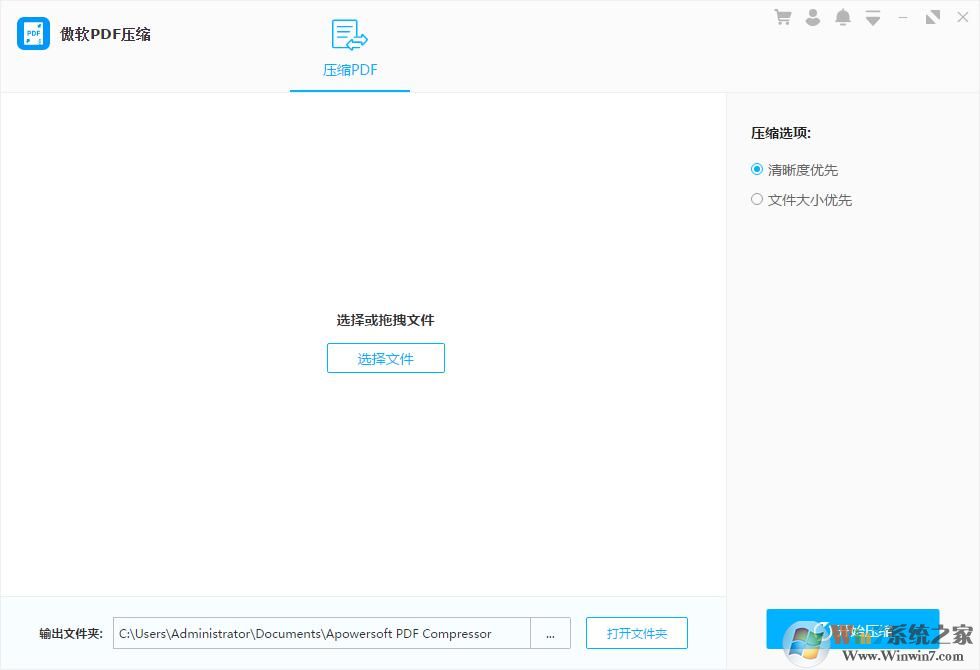The height and width of the screenshot is (670, 980).
Task: Click the 选择或拖拽文件 drop area
Action: [385, 320]
